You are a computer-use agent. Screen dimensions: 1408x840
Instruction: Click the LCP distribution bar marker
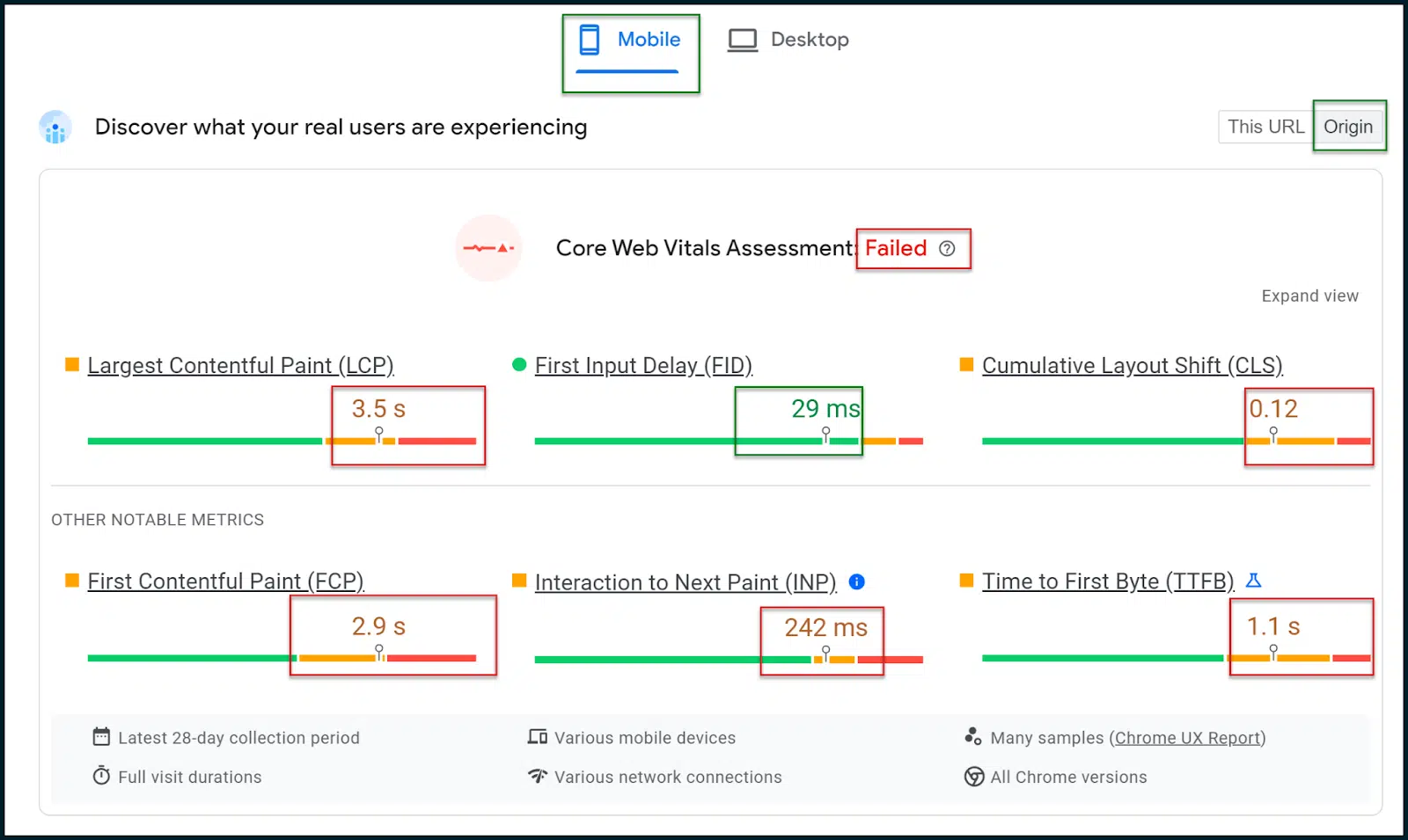(379, 435)
